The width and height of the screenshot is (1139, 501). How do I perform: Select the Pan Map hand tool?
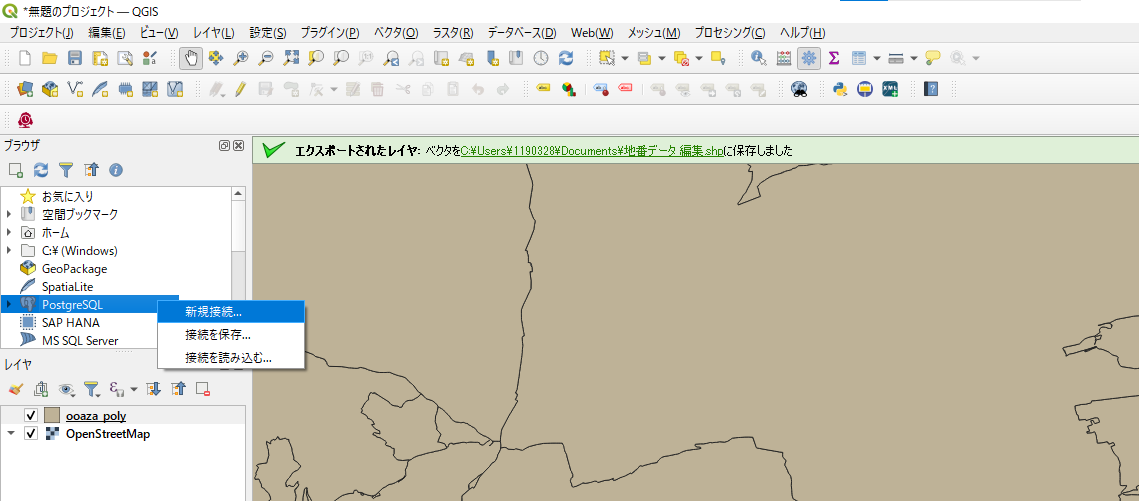pos(191,58)
